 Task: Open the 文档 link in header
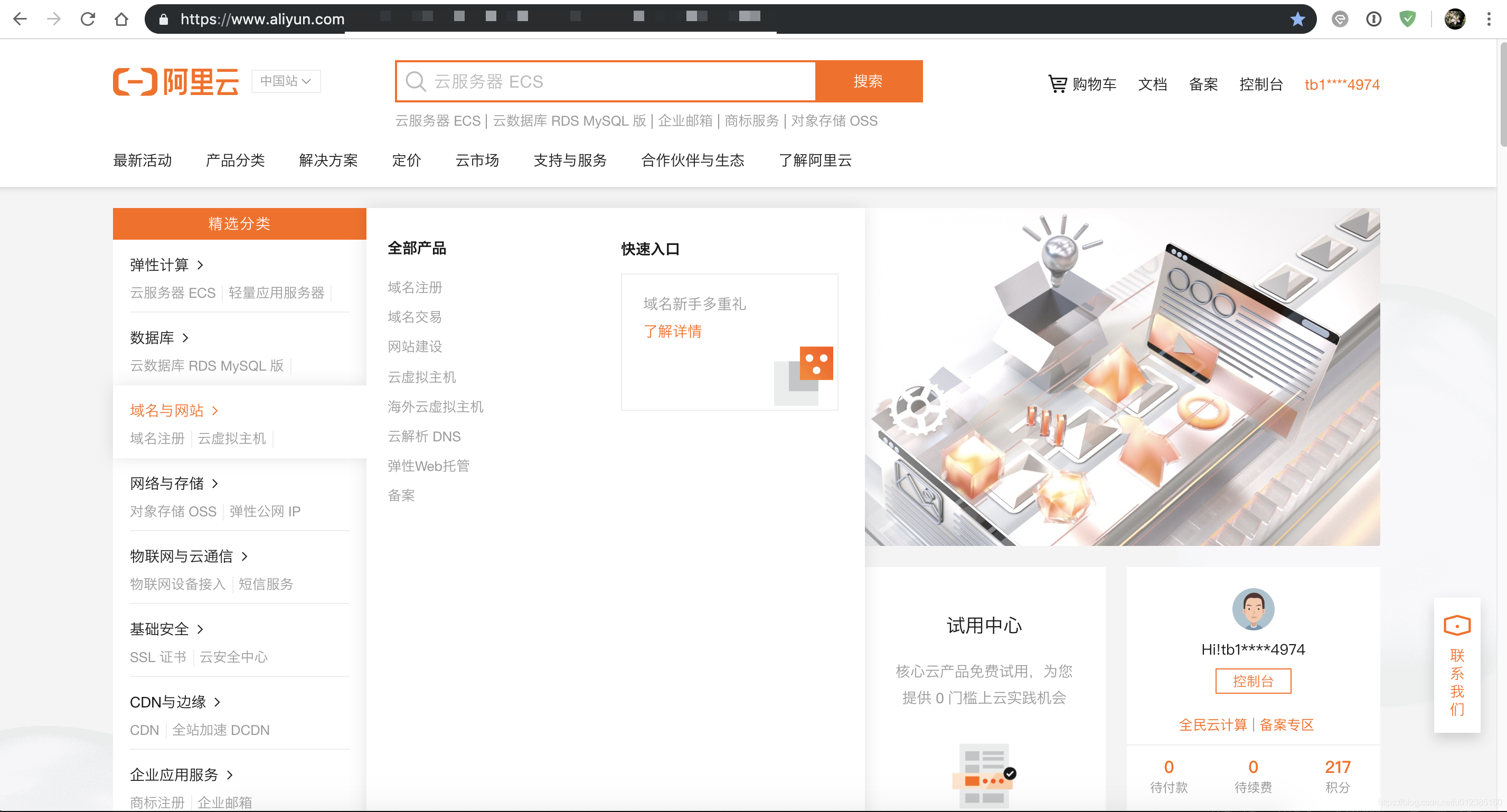(x=1153, y=84)
